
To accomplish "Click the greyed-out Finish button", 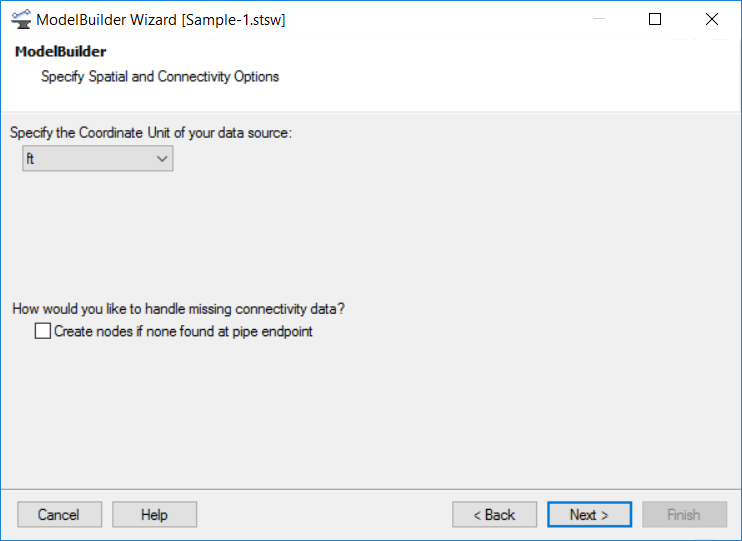I will (x=684, y=514).
